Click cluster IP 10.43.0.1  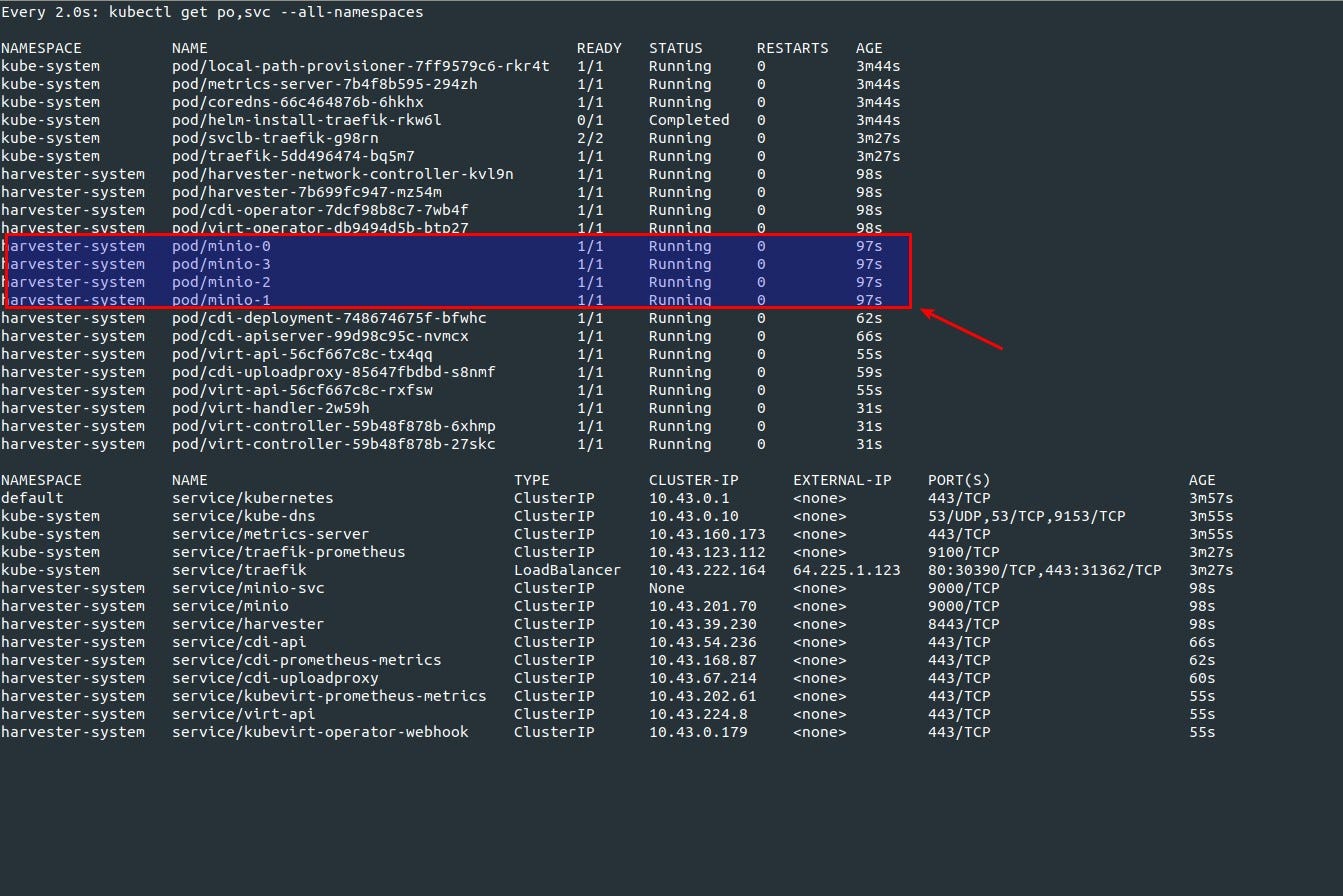click(x=689, y=498)
